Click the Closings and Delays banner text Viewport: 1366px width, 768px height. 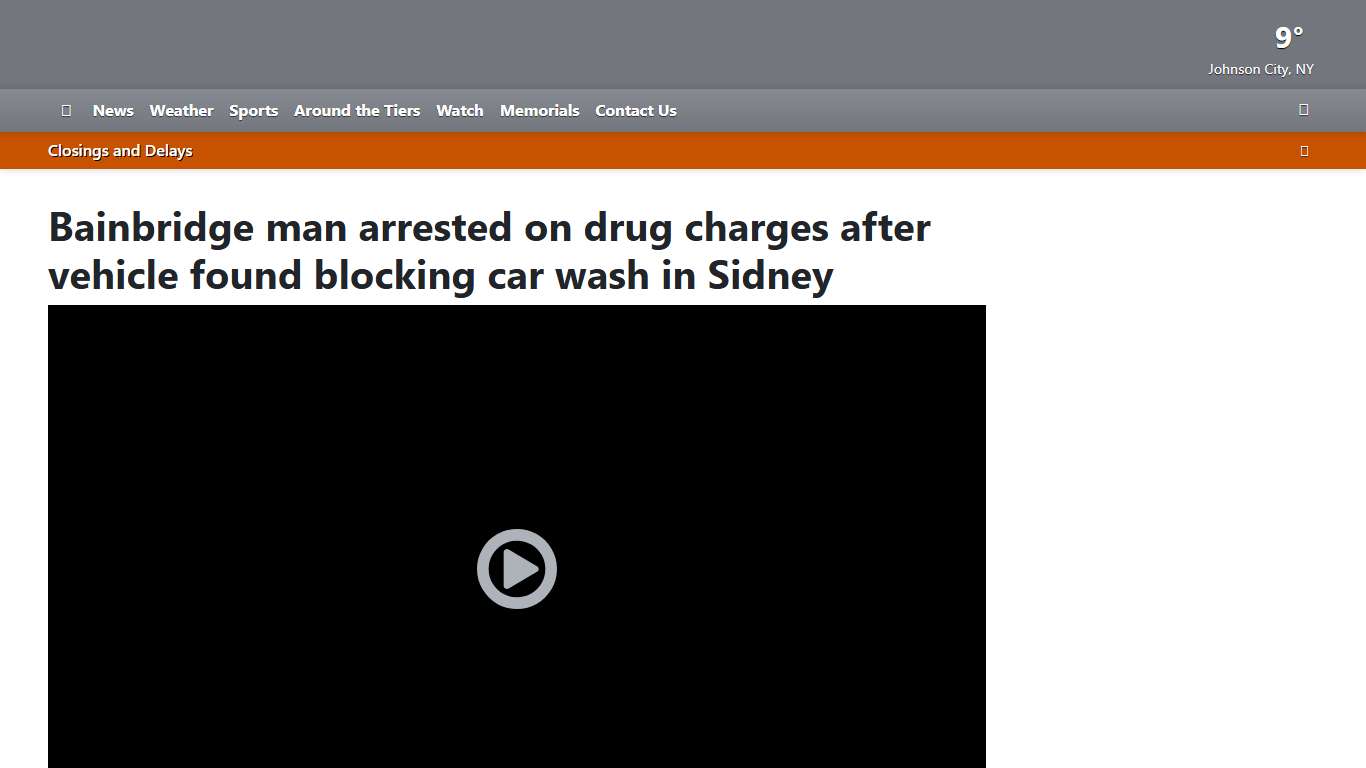coord(120,150)
